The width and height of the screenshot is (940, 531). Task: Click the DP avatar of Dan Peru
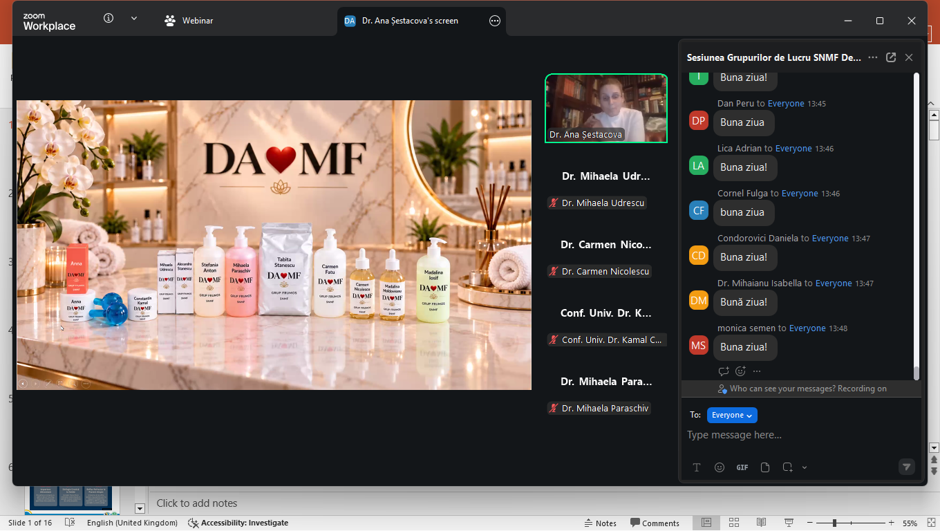698,120
